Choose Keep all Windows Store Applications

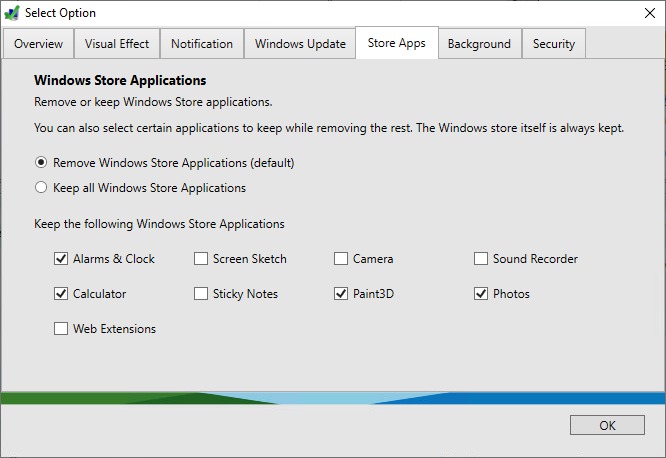click(41, 187)
